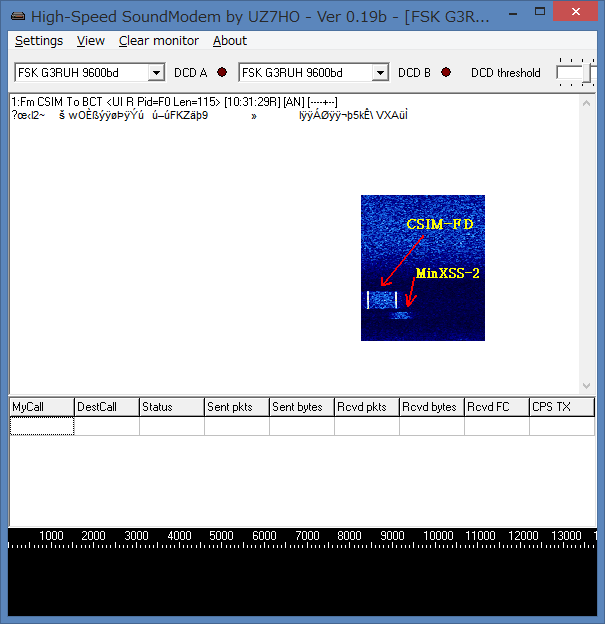Maximize the SoundModem window
Screen dimensions: 605x624
coord(540,12)
